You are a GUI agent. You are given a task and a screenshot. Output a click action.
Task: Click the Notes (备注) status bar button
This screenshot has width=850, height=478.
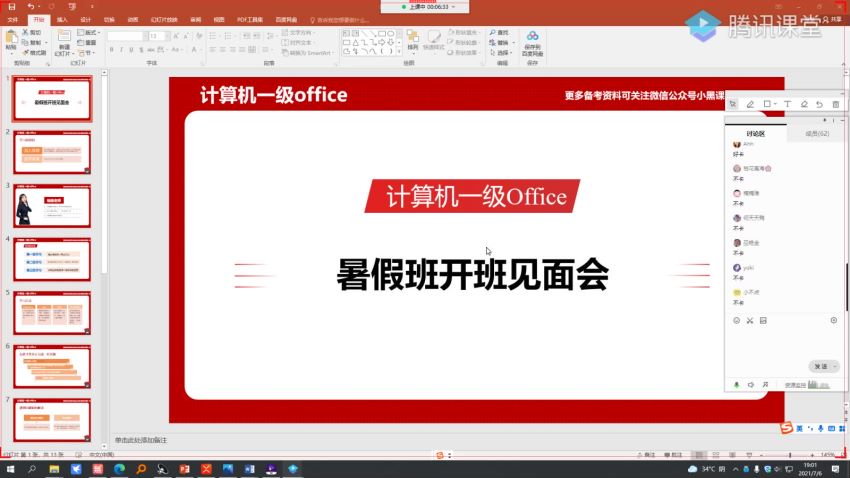pyautogui.click(x=647, y=455)
